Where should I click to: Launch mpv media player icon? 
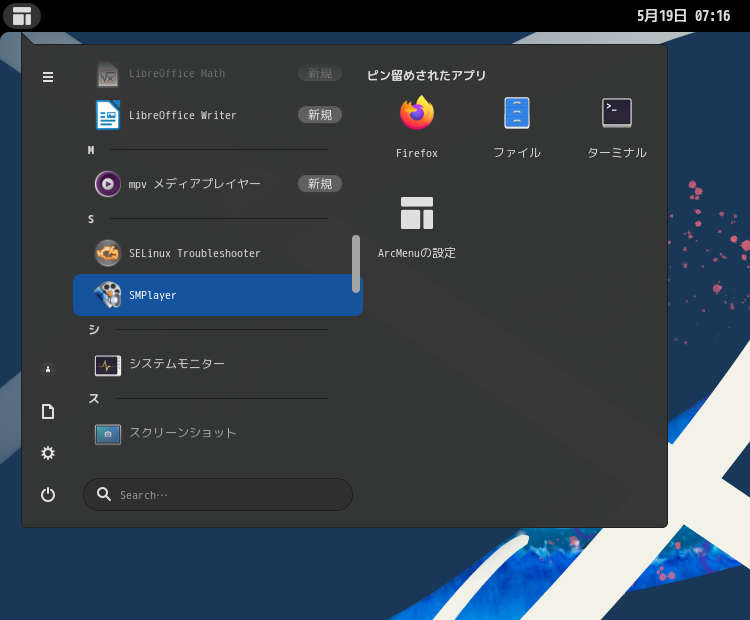click(108, 184)
